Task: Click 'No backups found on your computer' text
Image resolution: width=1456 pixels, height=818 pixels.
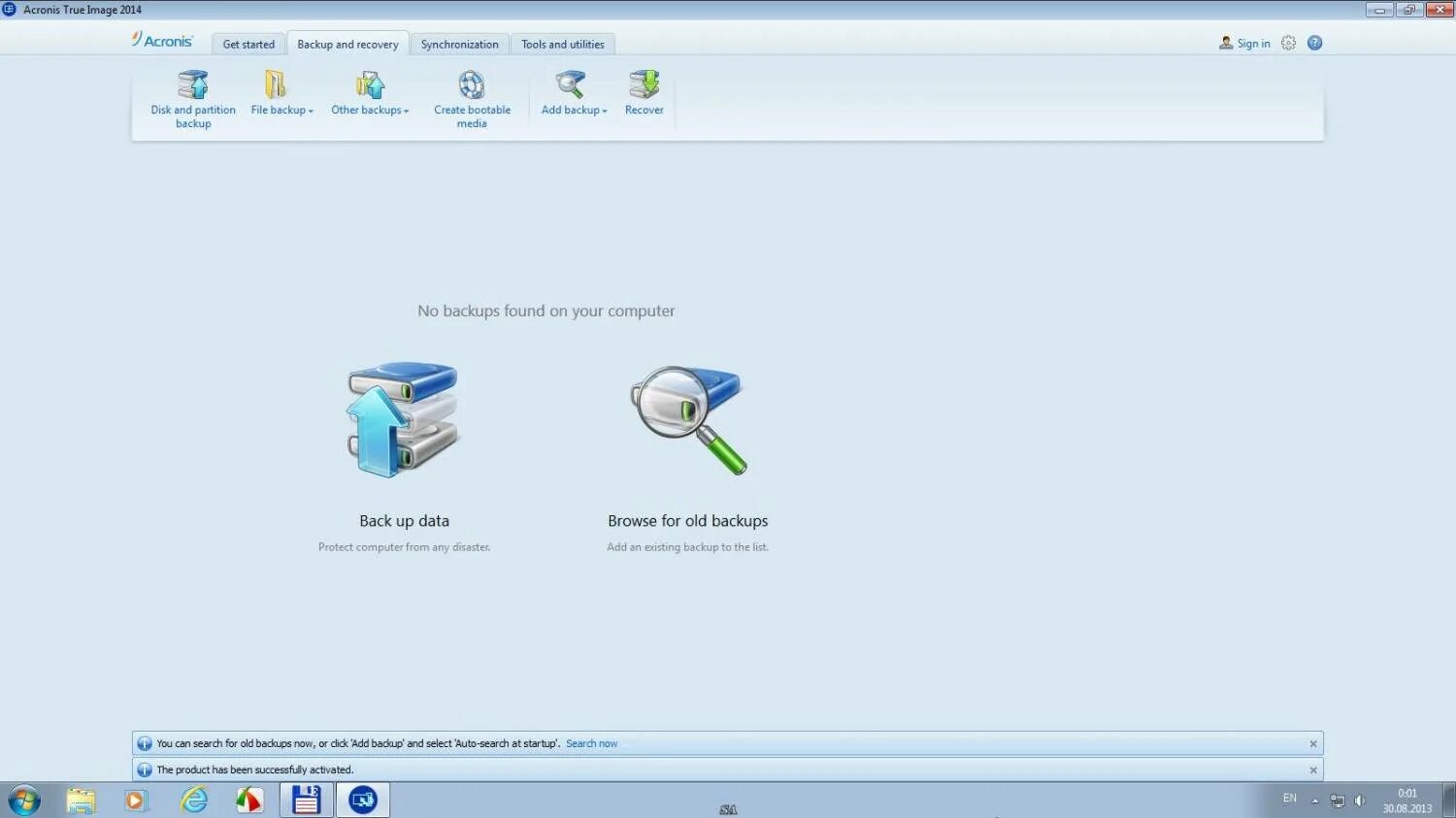Action: point(546,311)
